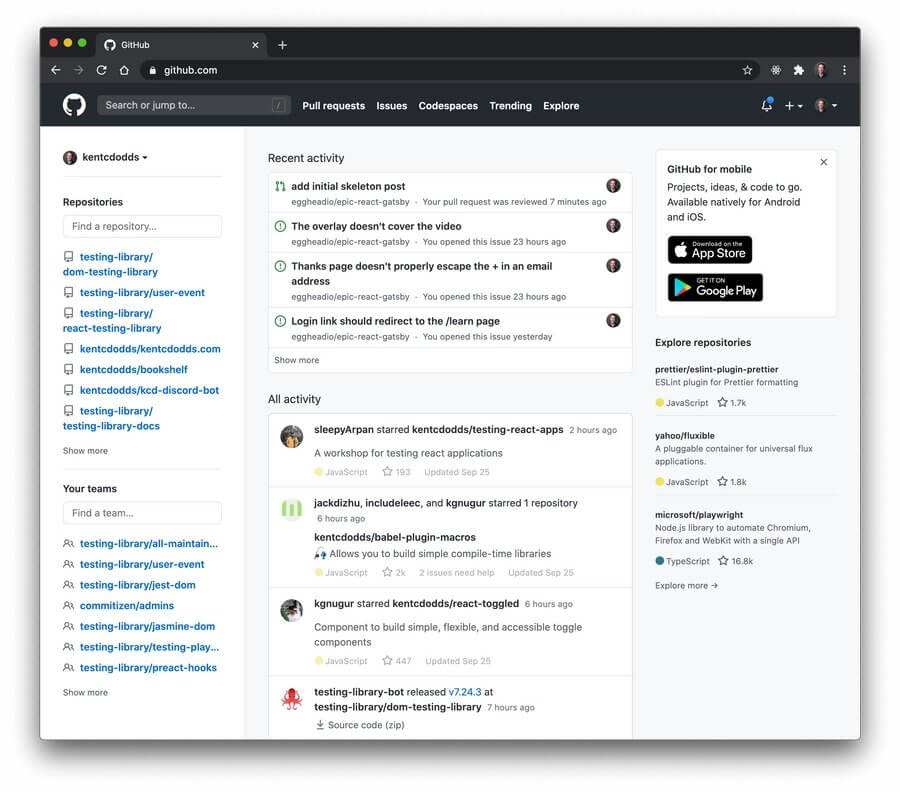900x792 pixels.
Task: Open kentcdodds/kentcdodds.com repository
Action: click(x=150, y=349)
